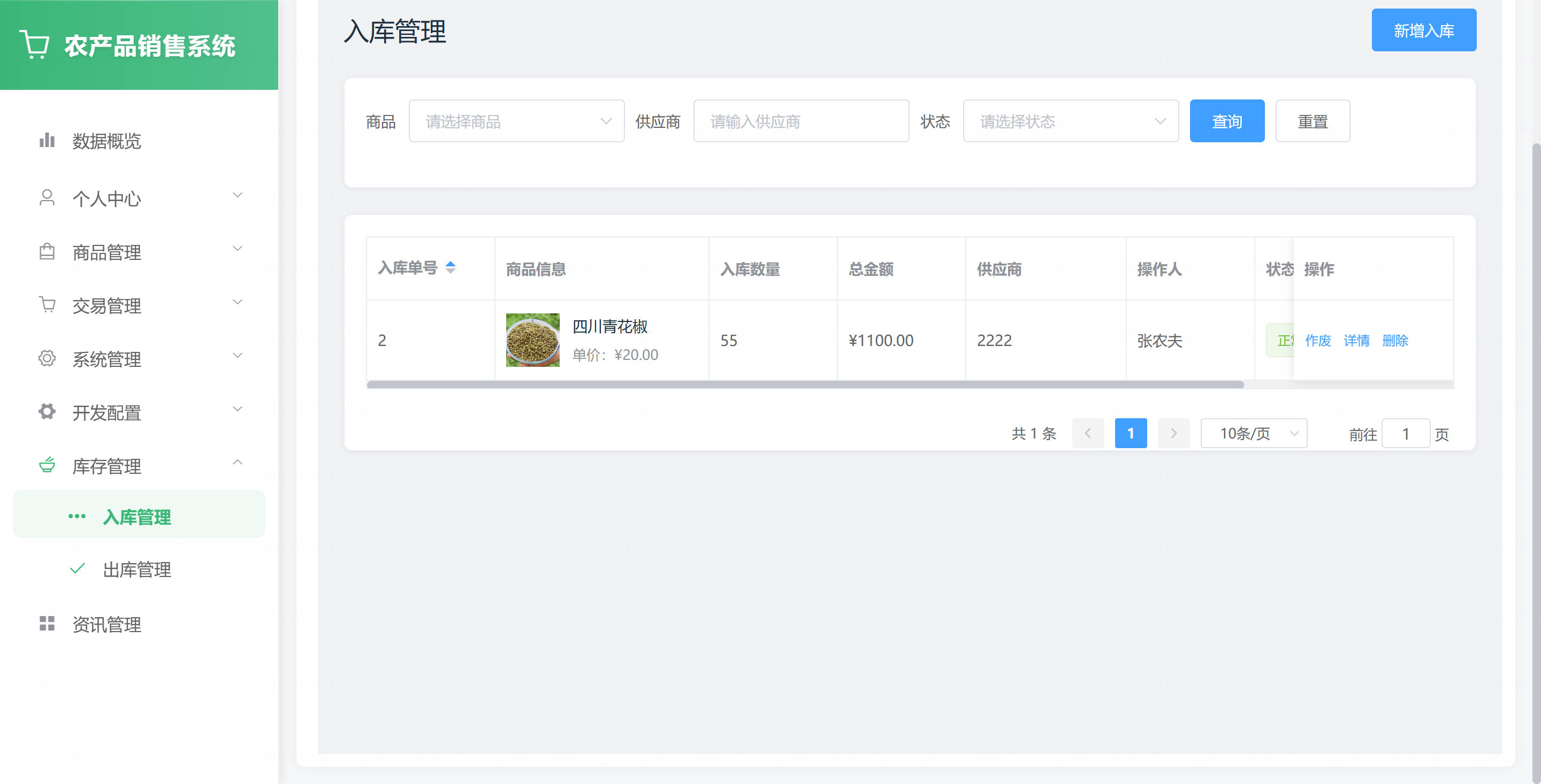Click the 重置 reset button
1541x784 pixels.
[1313, 121]
